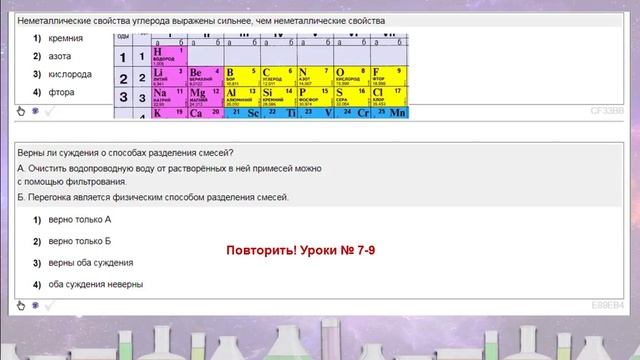Viewport: 640px width, 360px height.
Task: Click beryllium Be cell in periodic table
Action: tap(206, 76)
